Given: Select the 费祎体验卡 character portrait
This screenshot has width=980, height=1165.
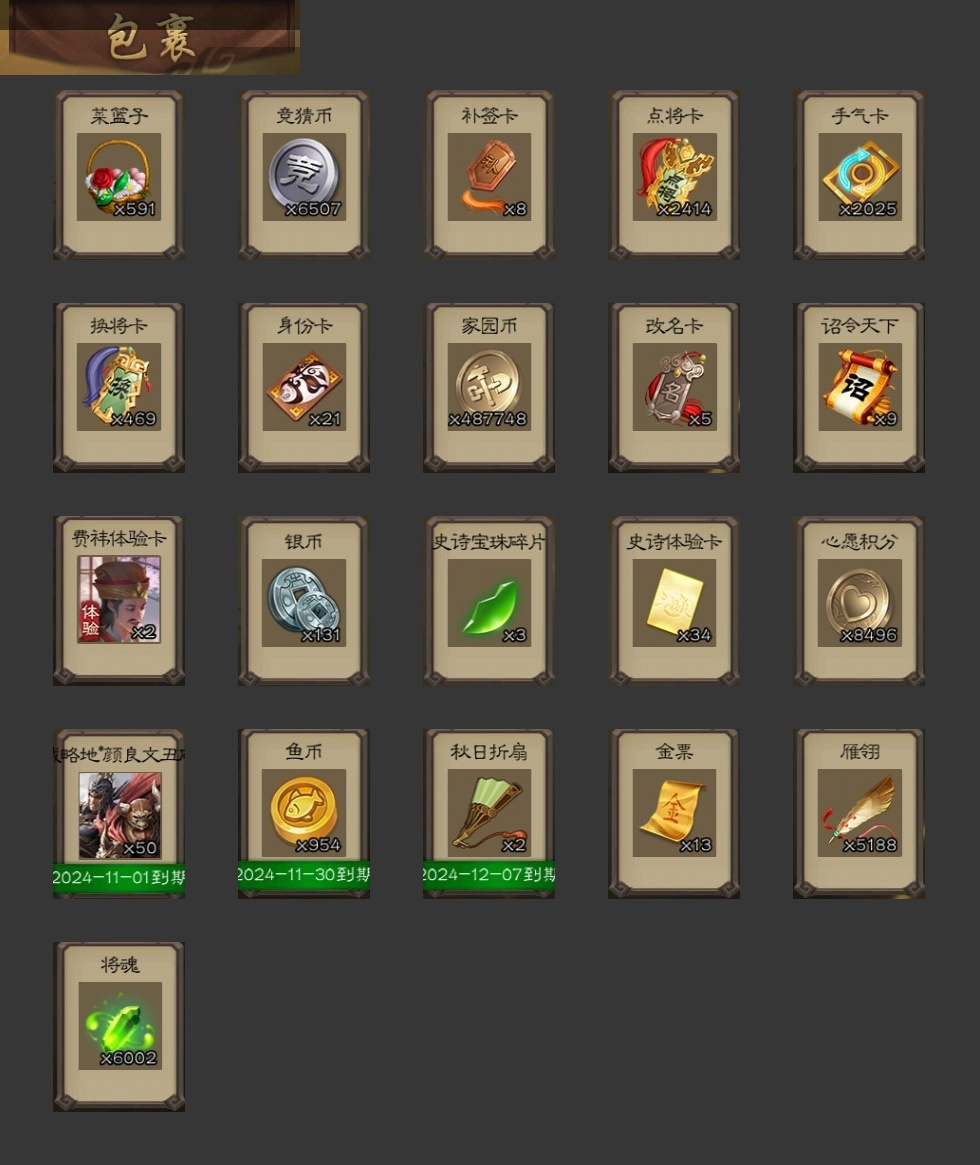Looking at the screenshot, I should tap(119, 600).
